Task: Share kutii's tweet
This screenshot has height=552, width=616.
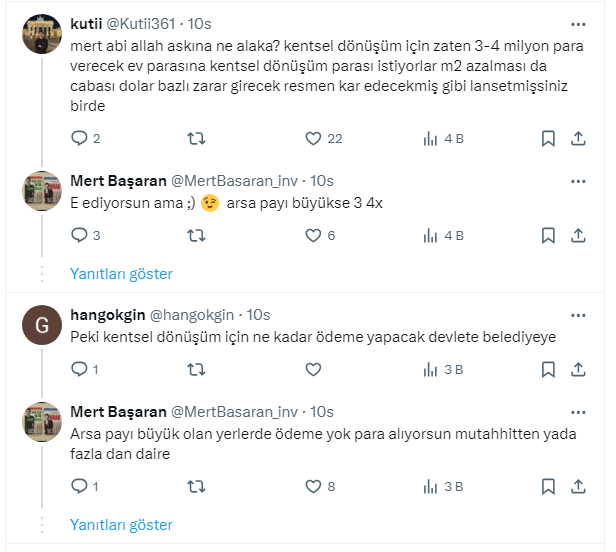Action: pos(578,139)
